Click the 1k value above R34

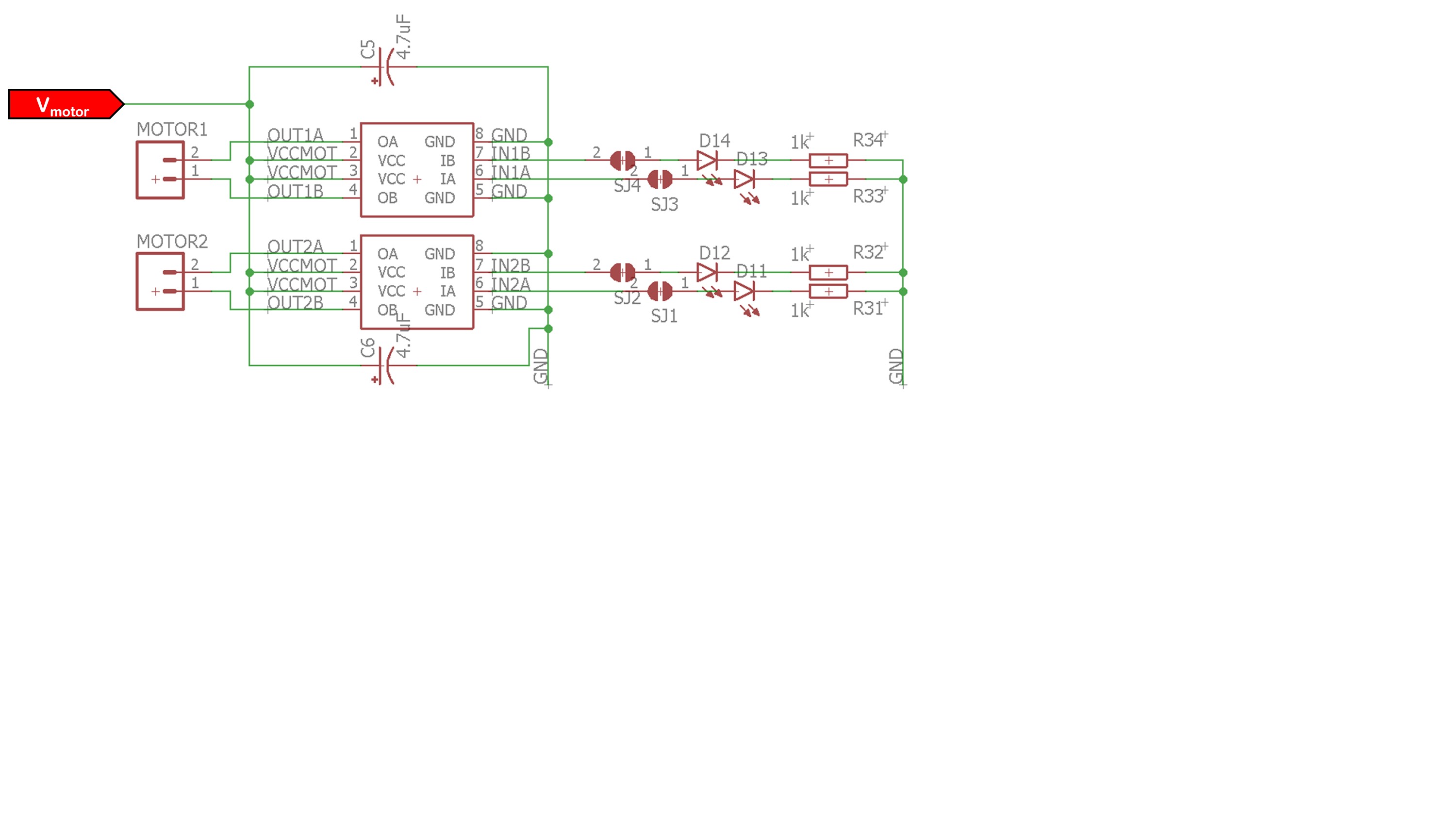(x=800, y=143)
